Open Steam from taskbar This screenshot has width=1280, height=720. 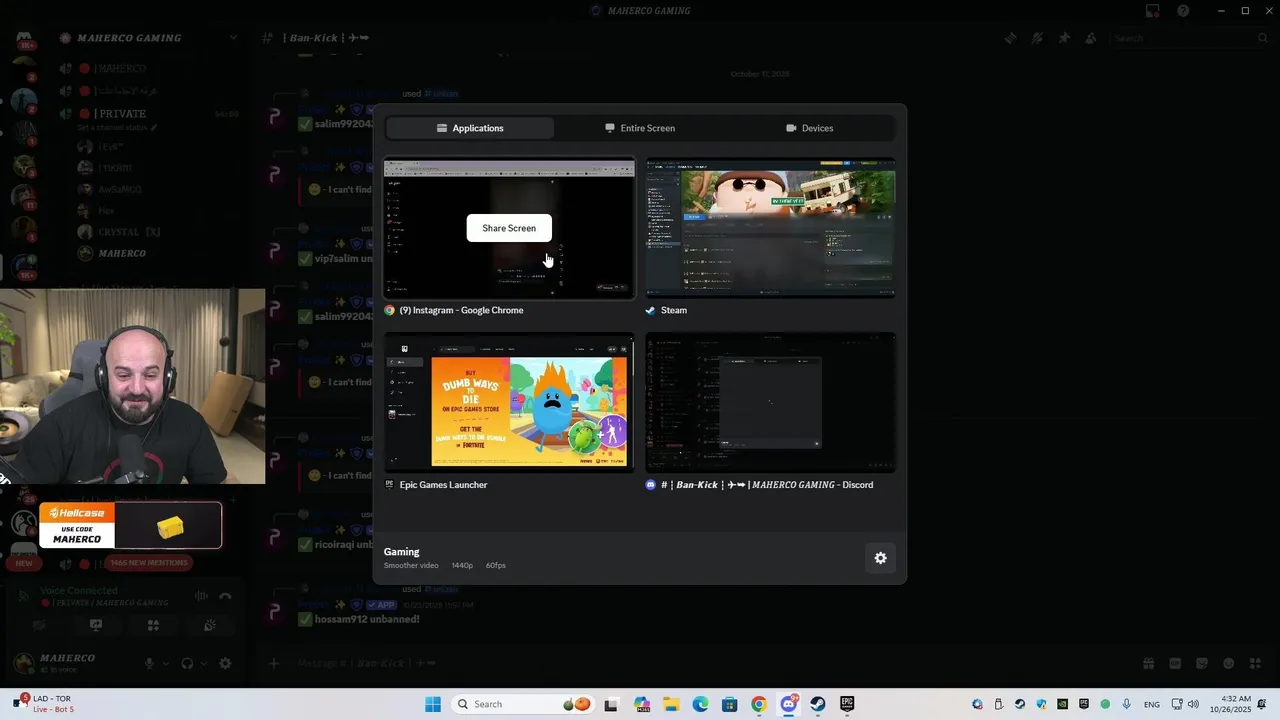818,704
